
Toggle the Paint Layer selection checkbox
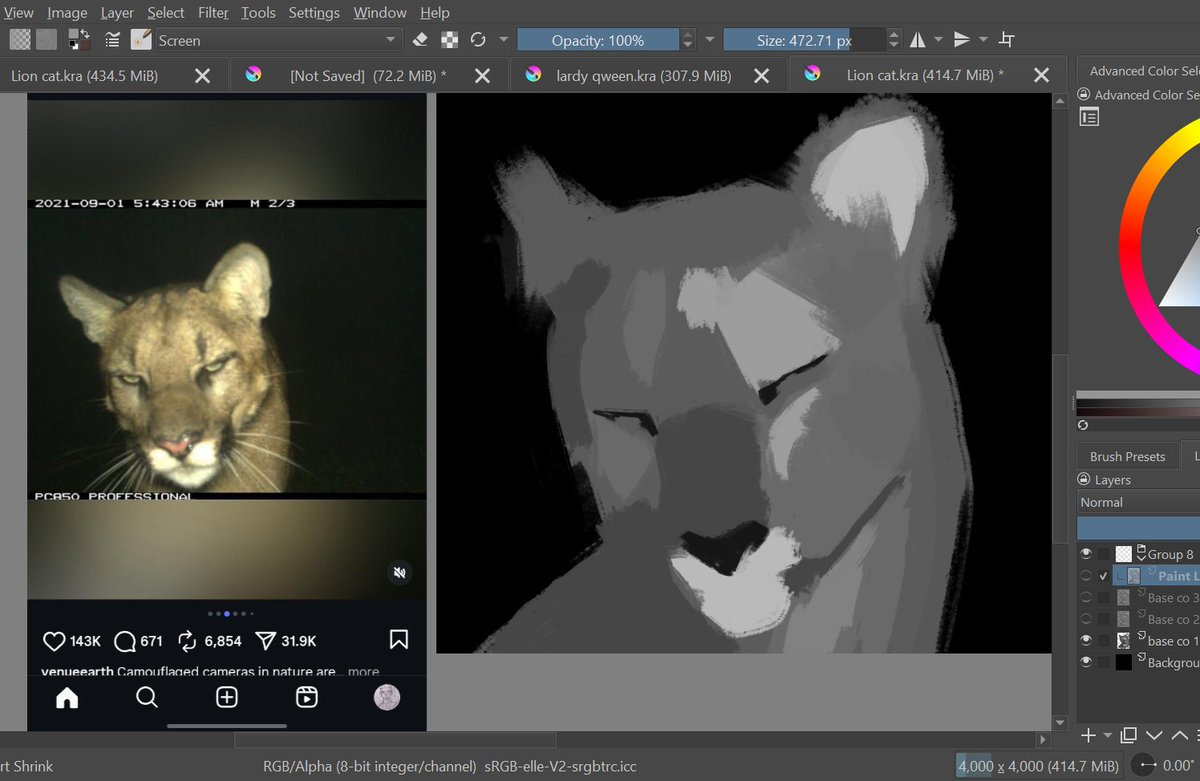1103,576
